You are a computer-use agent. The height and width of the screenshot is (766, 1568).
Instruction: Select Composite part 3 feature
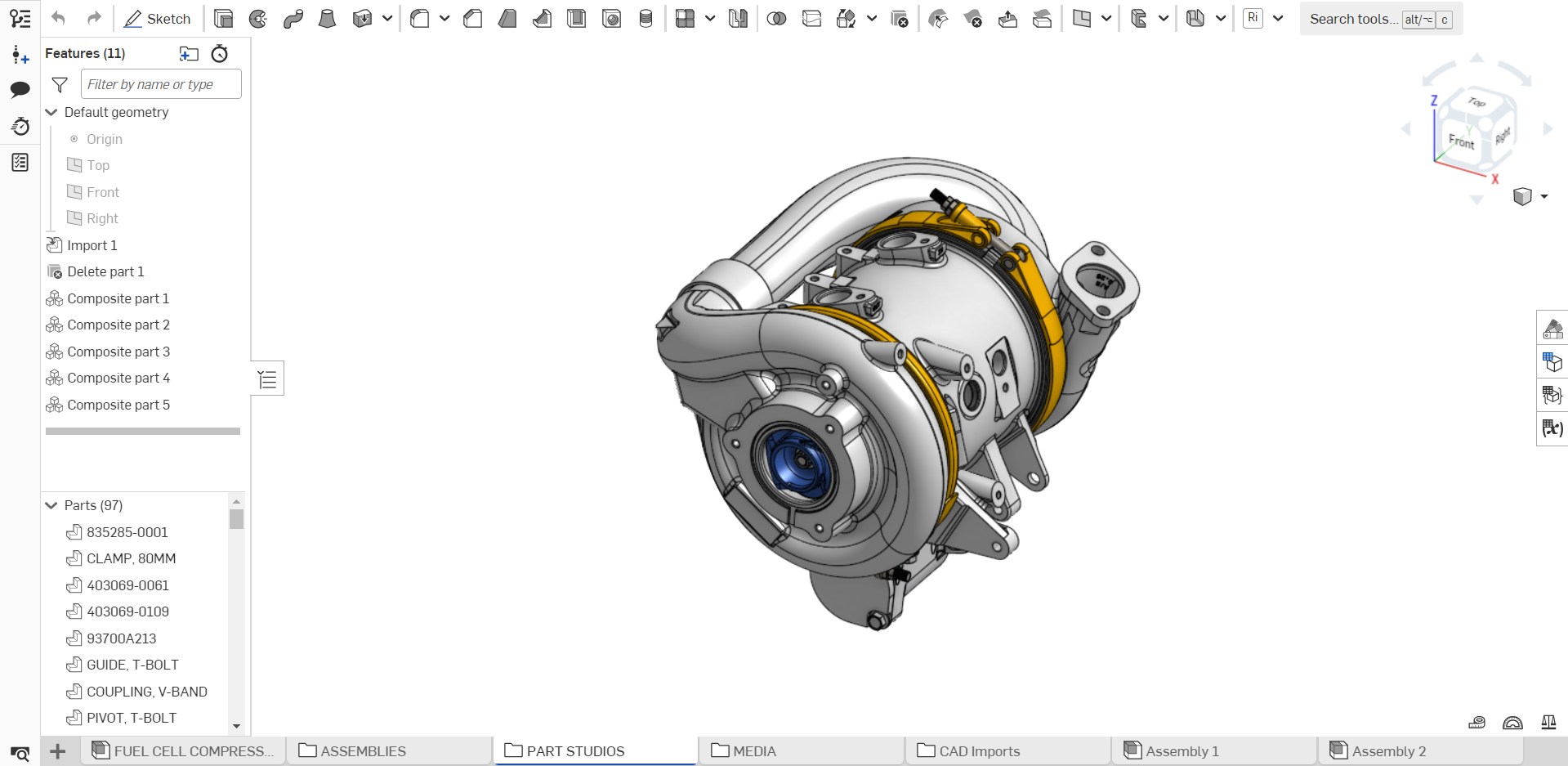pyautogui.click(x=118, y=352)
